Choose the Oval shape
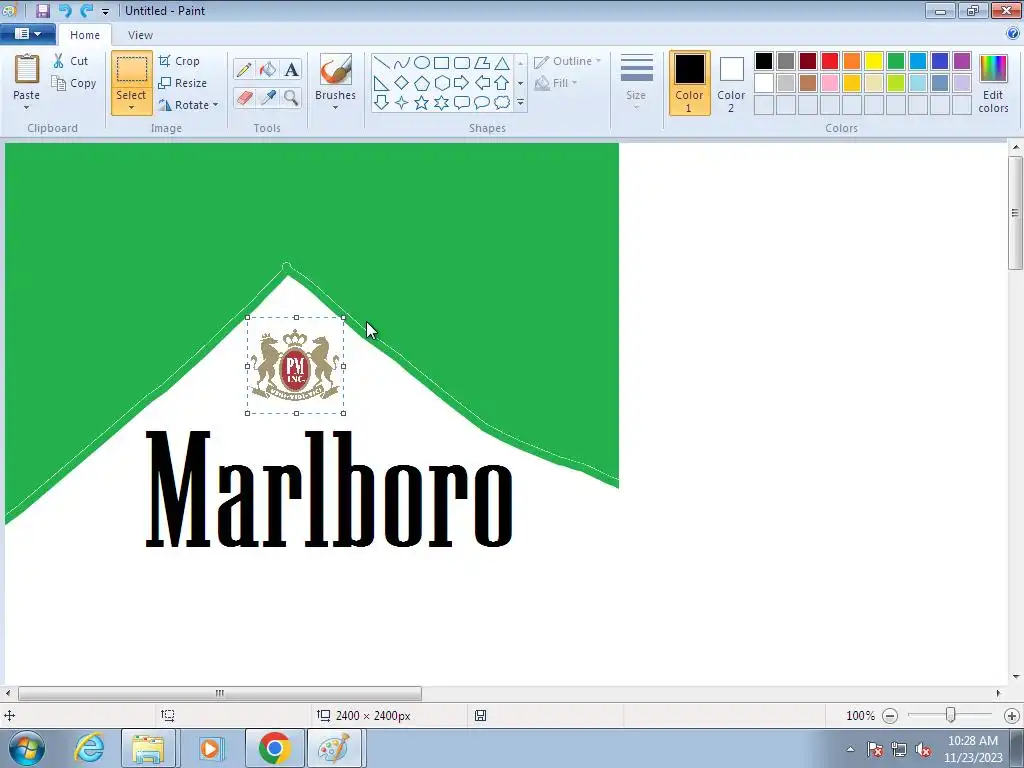This screenshot has height=768, width=1024. (422, 63)
